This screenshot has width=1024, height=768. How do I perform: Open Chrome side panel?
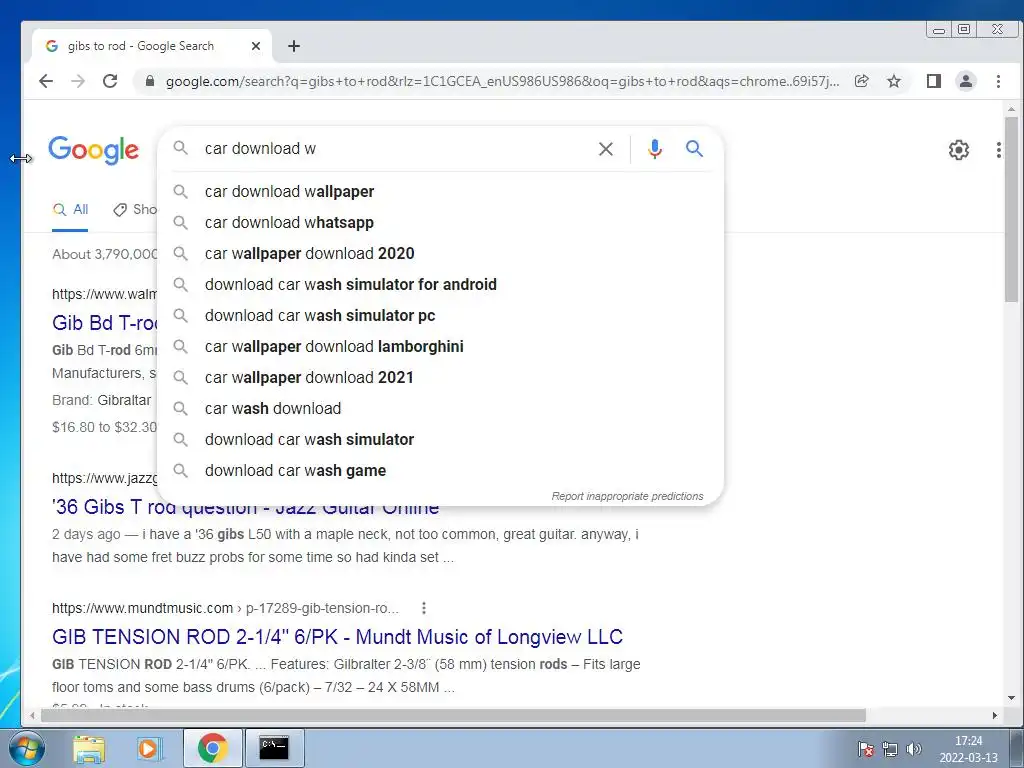coord(934,81)
